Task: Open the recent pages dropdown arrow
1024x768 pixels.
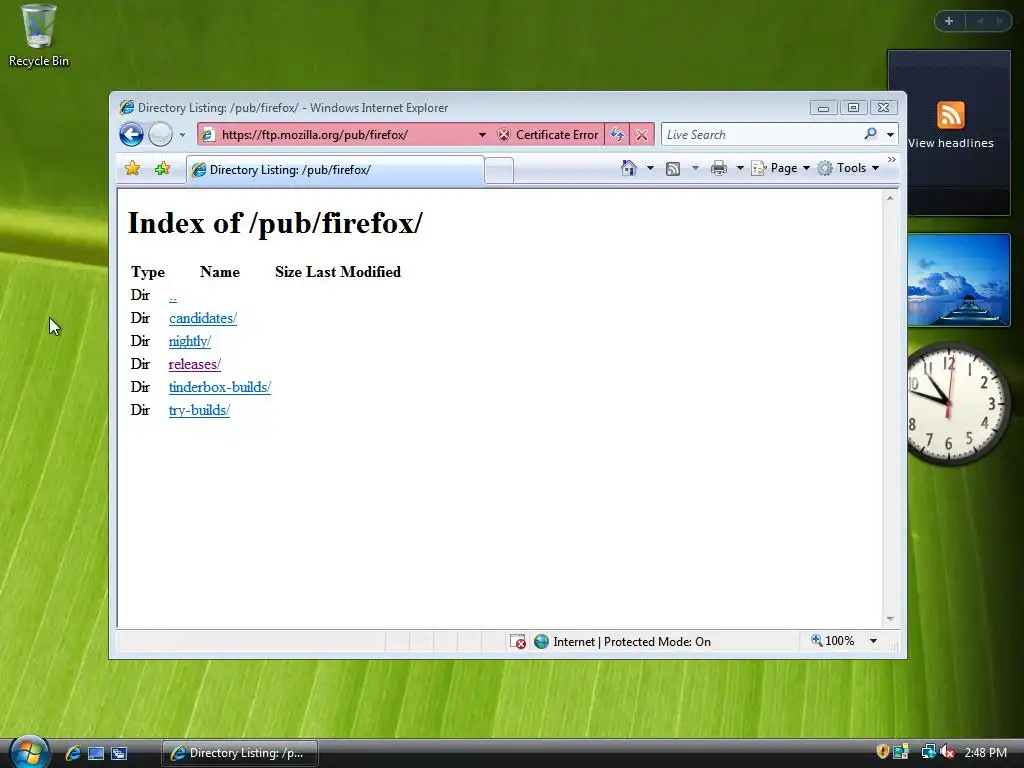Action: tap(182, 135)
